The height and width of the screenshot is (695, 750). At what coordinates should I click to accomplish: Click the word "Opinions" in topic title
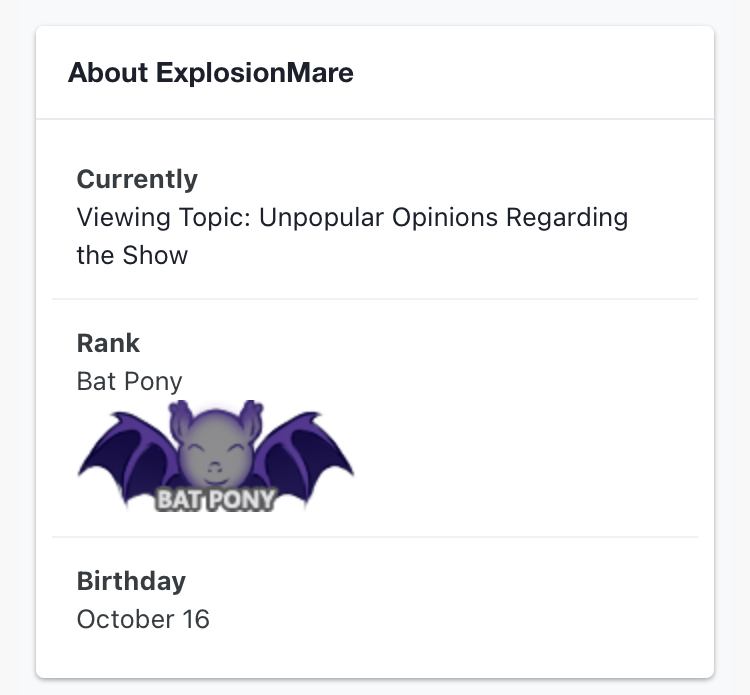[x=445, y=218]
